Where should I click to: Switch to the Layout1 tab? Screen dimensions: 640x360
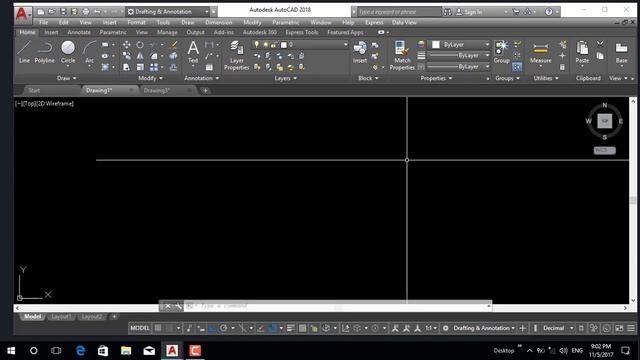61,317
